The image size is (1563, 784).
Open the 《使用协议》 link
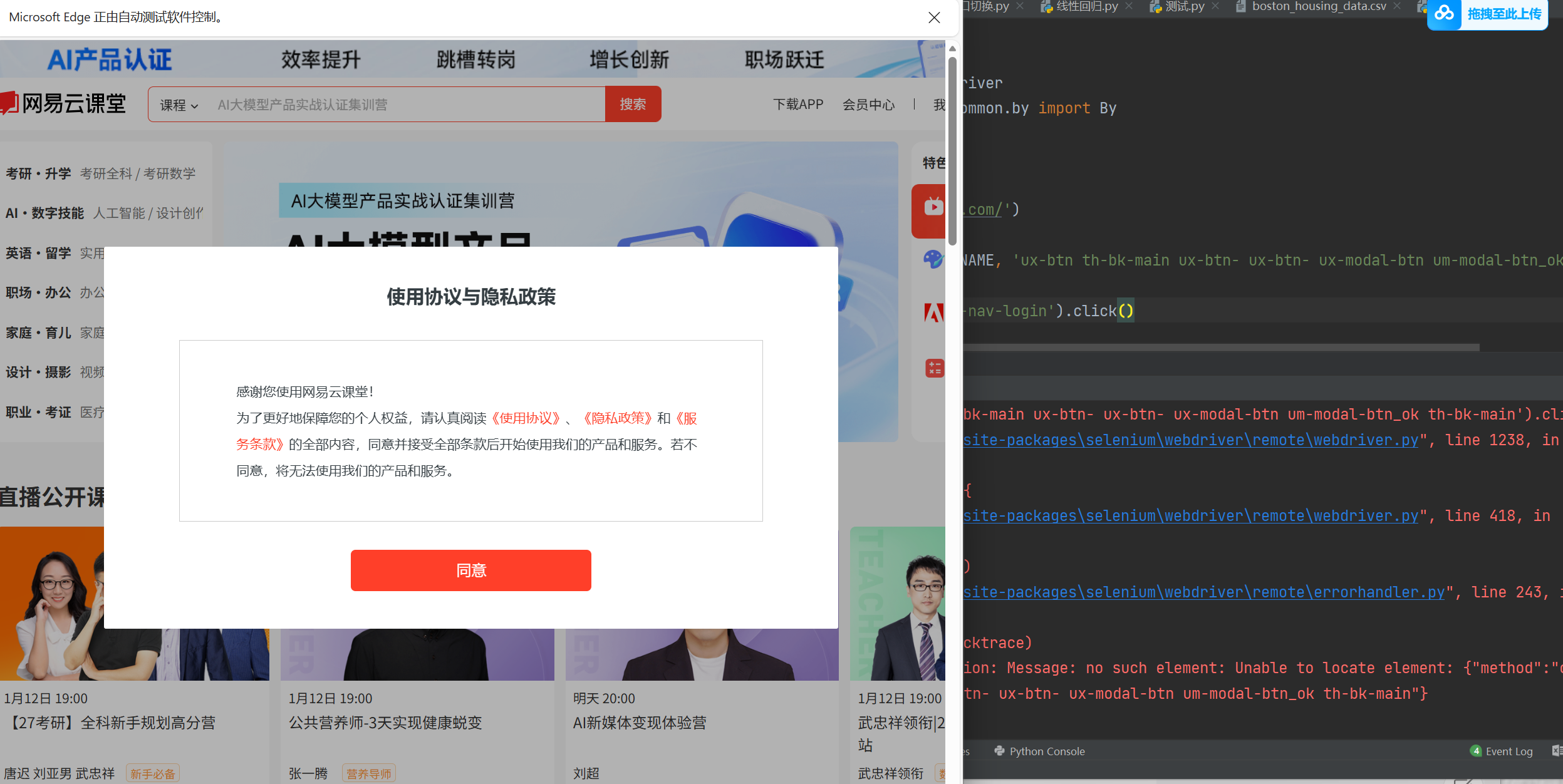[x=526, y=418]
